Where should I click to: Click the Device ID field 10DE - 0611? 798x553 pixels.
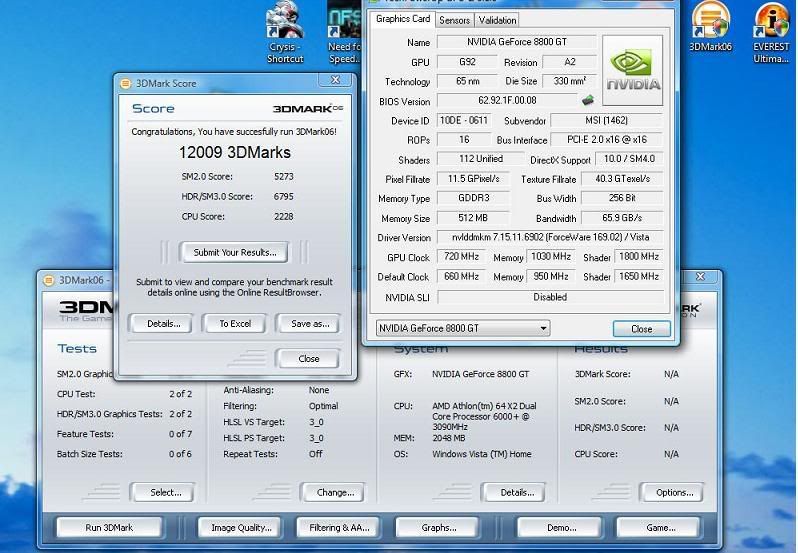[464, 120]
